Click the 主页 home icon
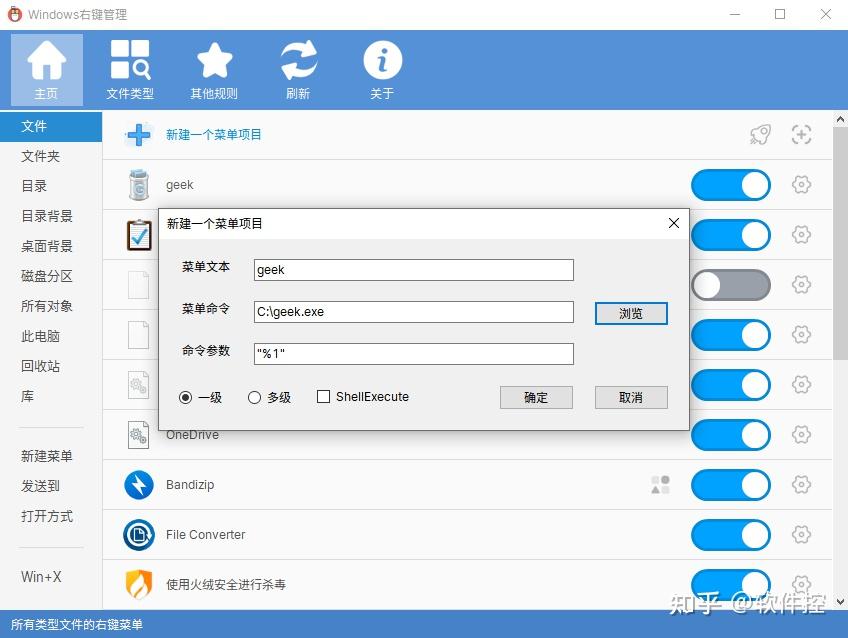Image resolution: width=848 pixels, height=638 pixels. click(x=46, y=68)
